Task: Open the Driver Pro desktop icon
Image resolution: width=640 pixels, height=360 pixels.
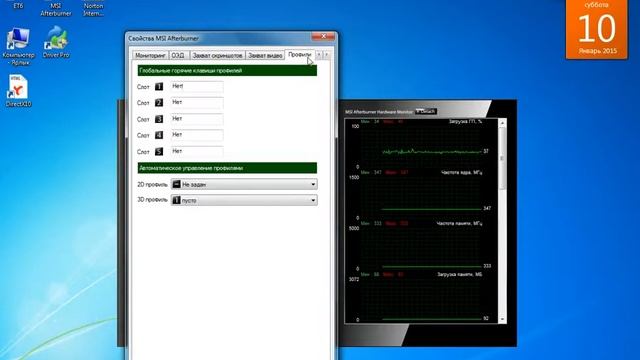Action: (x=56, y=41)
